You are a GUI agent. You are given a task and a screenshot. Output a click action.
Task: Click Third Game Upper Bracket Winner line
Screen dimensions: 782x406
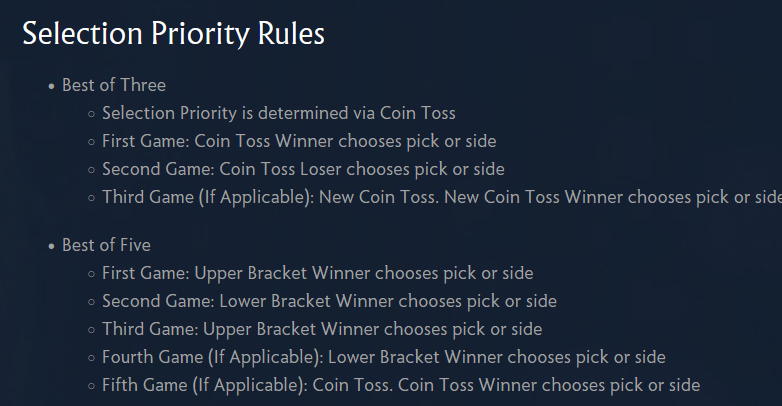pyautogui.click(x=322, y=329)
